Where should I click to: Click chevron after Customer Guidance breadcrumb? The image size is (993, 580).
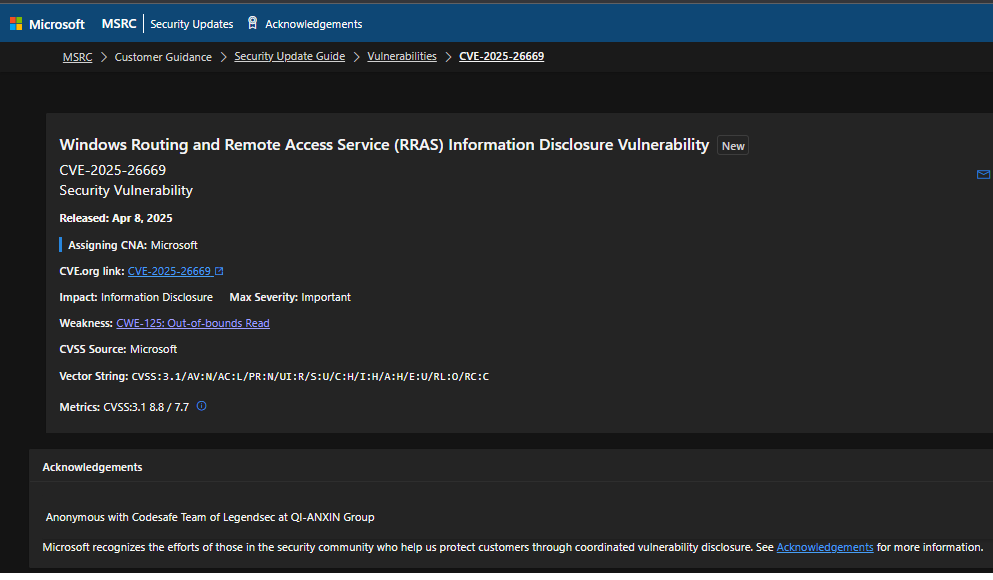223,57
